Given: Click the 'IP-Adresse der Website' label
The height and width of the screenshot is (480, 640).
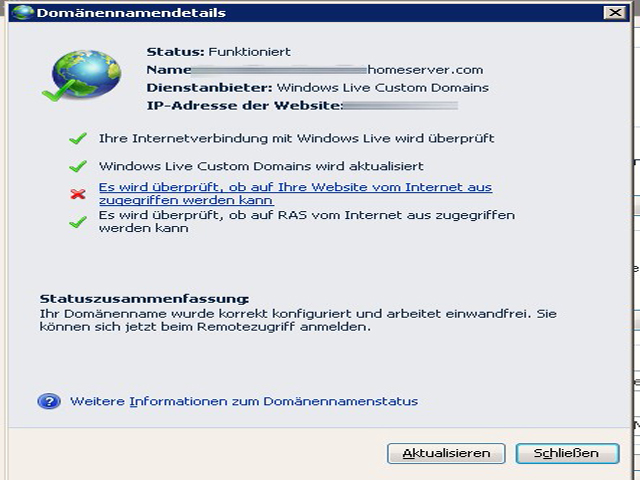Looking at the screenshot, I should pyautogui.click(x=244, y=106).
